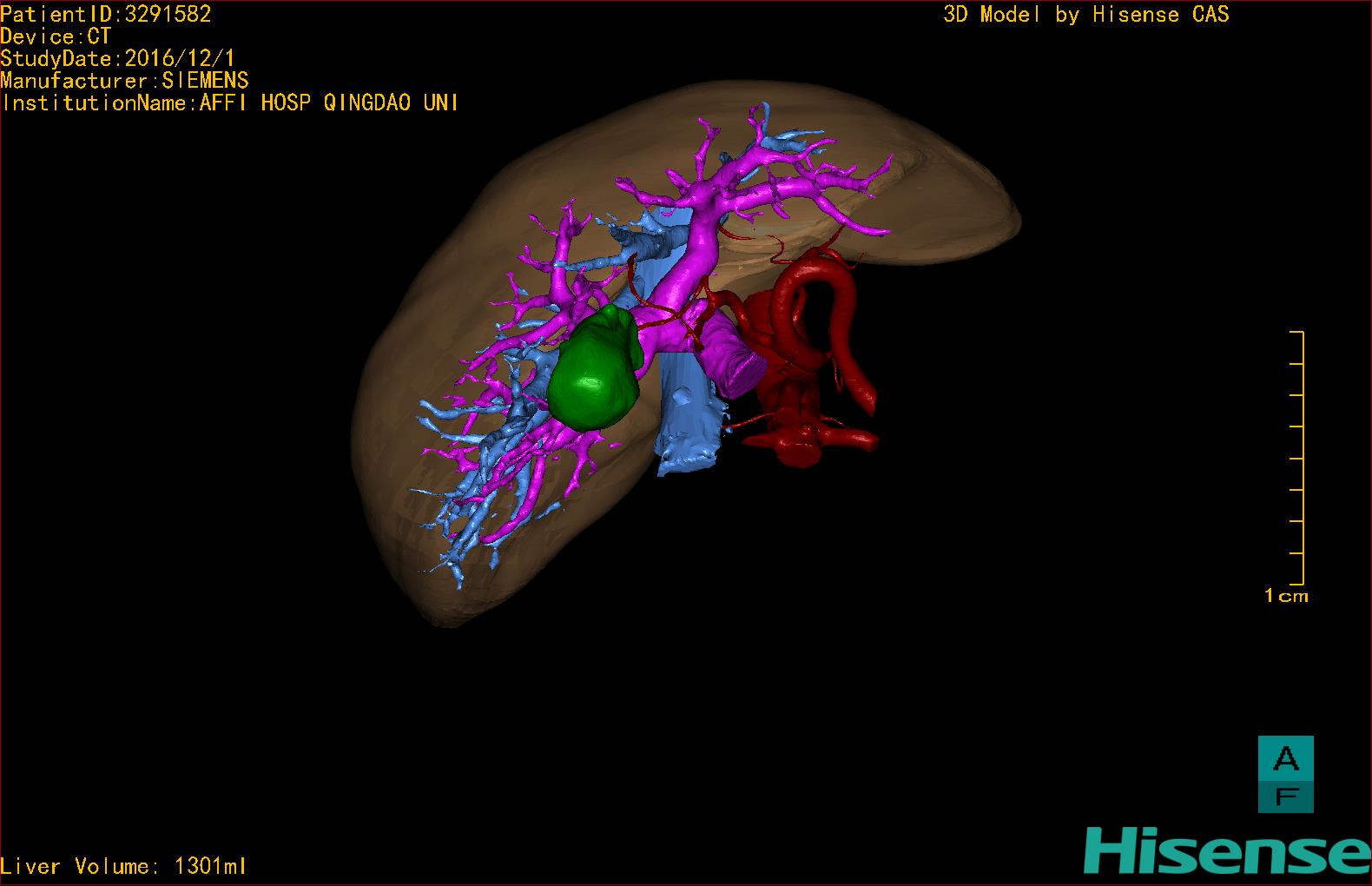Click the "A" face of the orientation cube
Screen dimensions: 1372x886
[1285, 758]
